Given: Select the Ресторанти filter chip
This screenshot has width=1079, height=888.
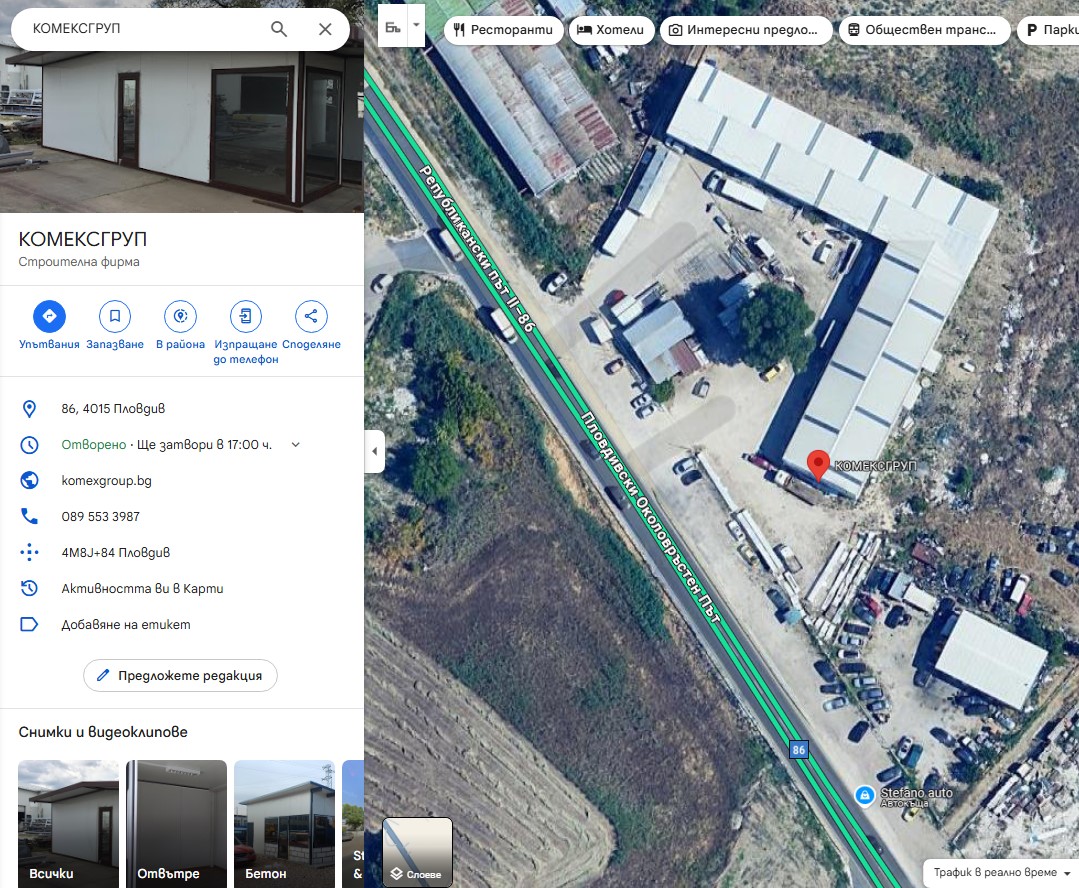Looking at the screenshot, I should [x=504, y=30].
